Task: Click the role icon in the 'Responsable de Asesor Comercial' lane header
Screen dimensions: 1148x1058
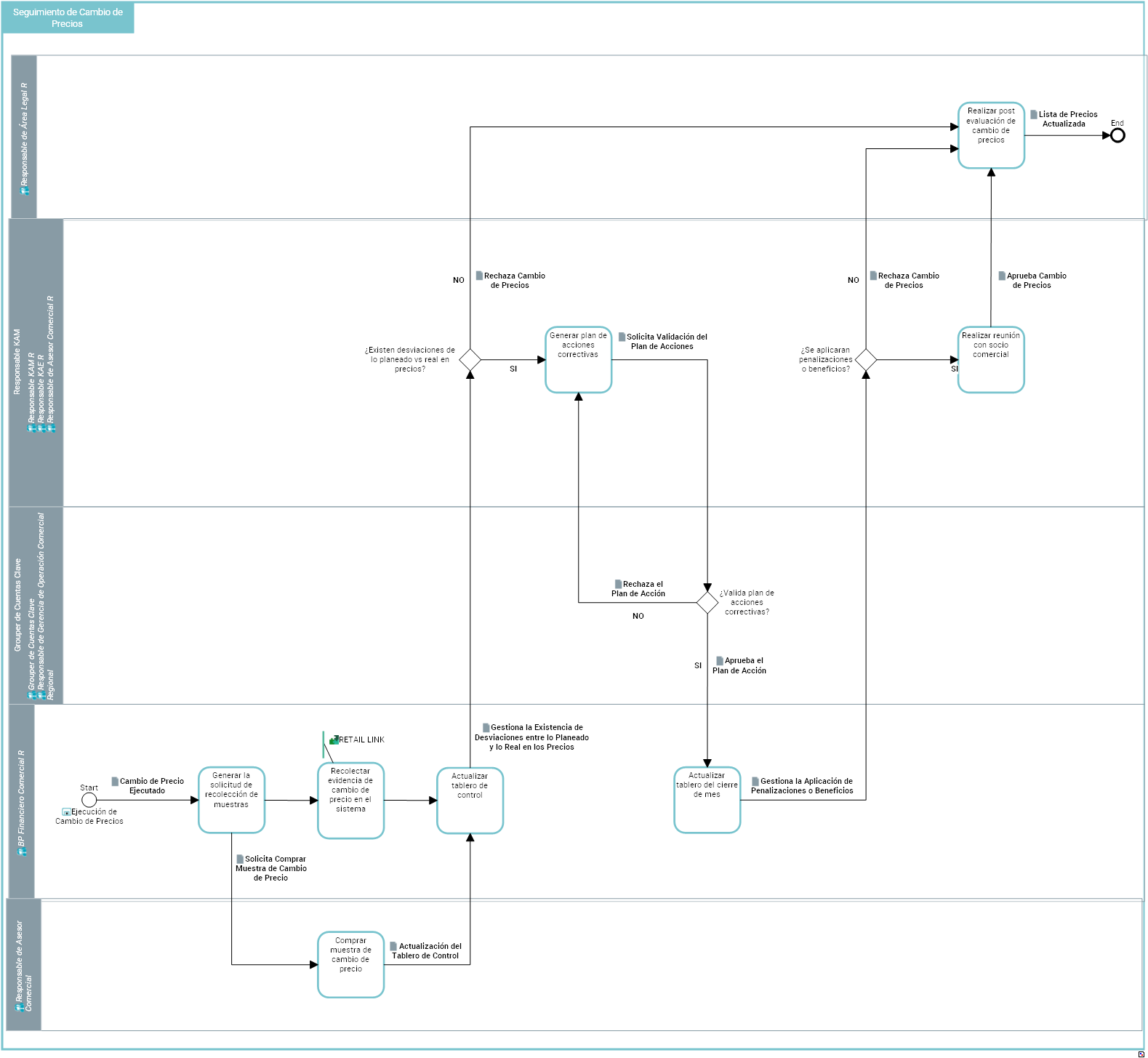Action: point(20,1008)
